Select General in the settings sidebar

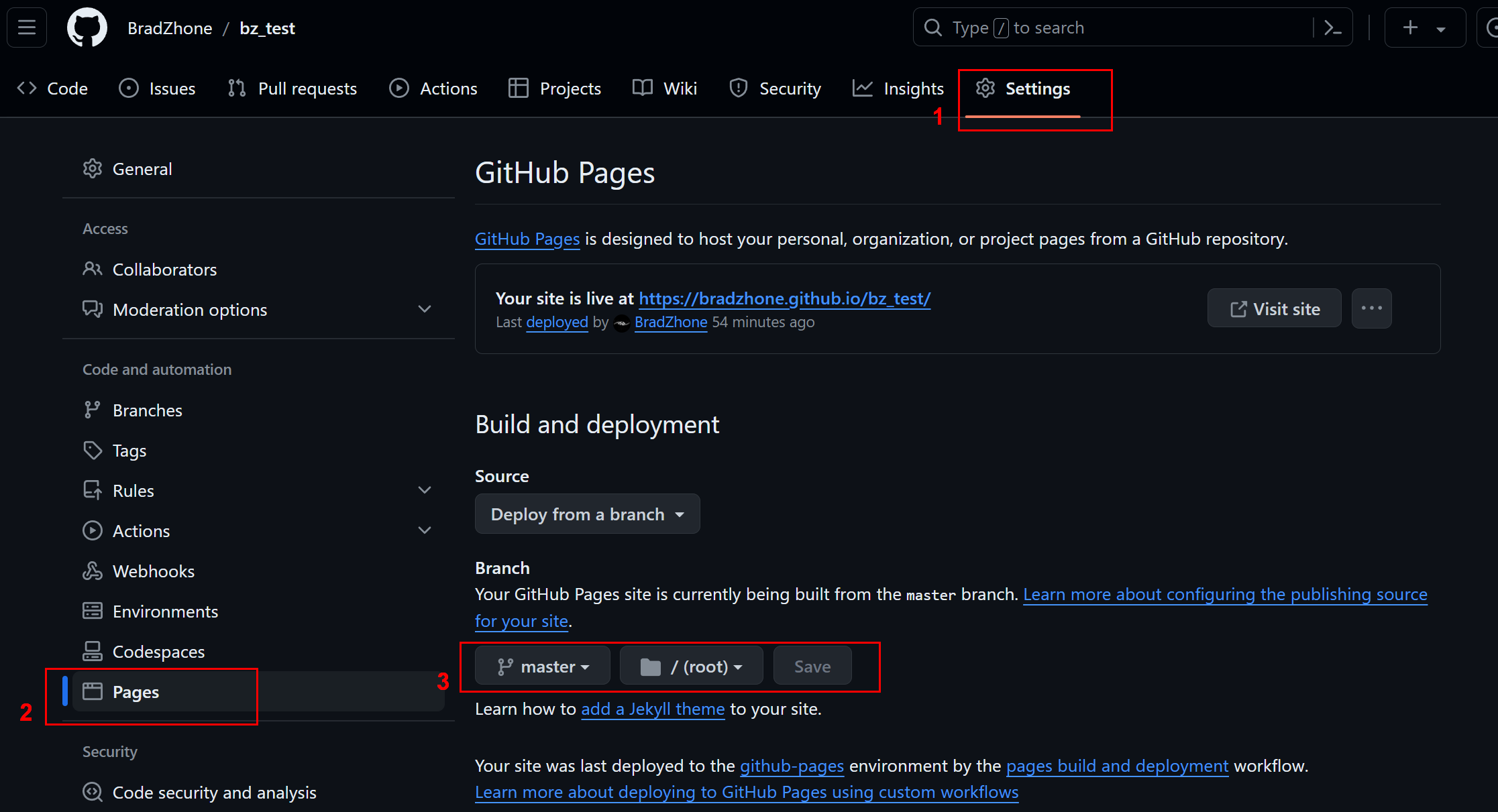(258, 168)
